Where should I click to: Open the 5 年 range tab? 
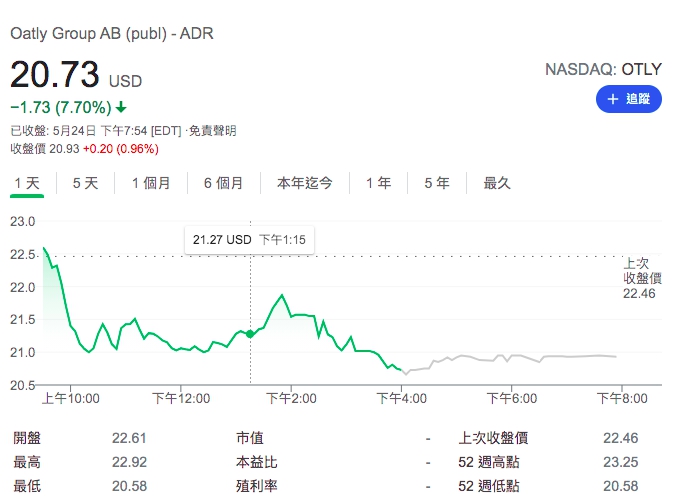437,183
